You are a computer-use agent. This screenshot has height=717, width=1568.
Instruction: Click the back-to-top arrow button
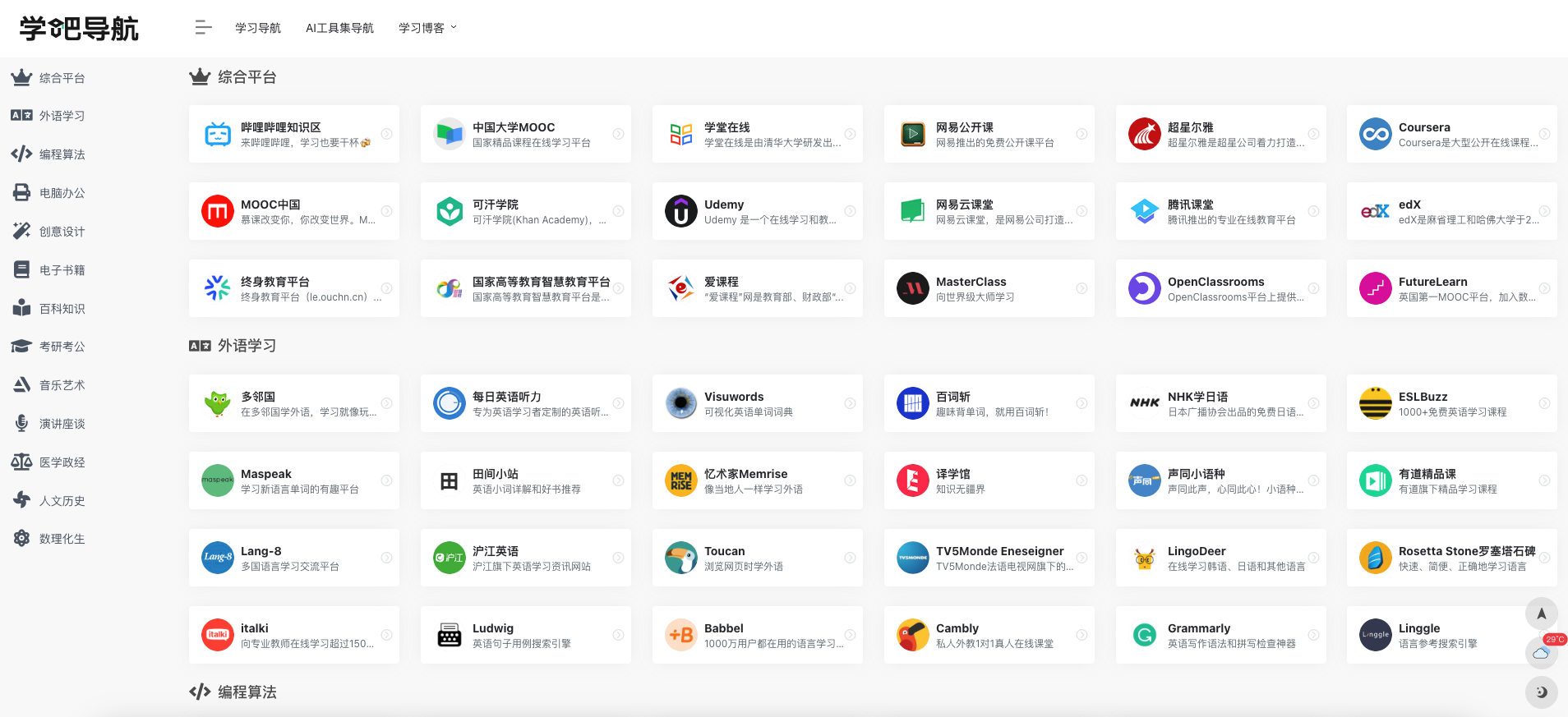(1542, 614)
